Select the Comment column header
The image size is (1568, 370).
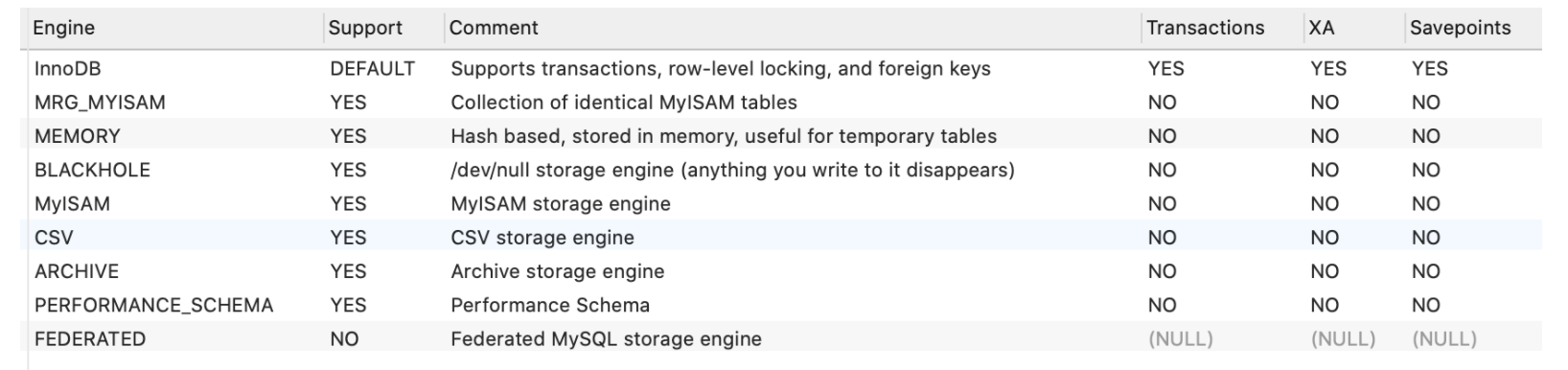(x=793, y=29)
